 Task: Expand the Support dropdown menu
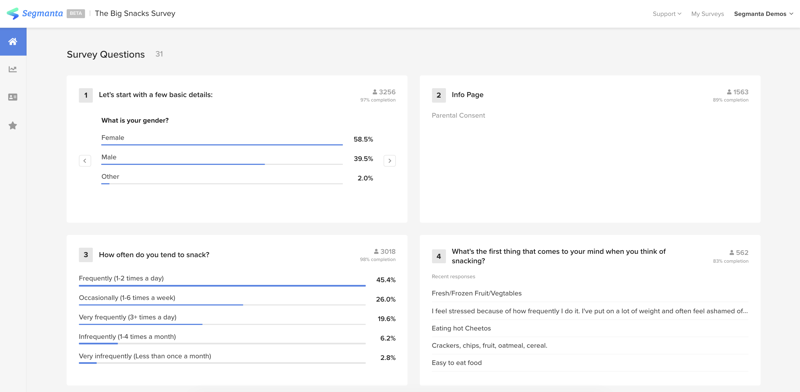tap(667, 14)
